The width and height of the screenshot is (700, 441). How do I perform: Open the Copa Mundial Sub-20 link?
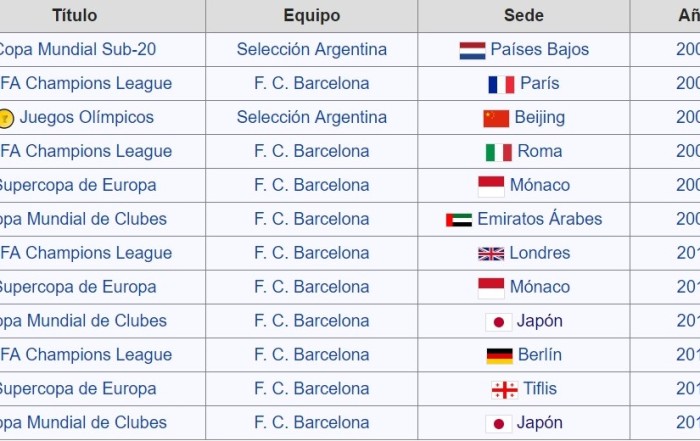77,49
